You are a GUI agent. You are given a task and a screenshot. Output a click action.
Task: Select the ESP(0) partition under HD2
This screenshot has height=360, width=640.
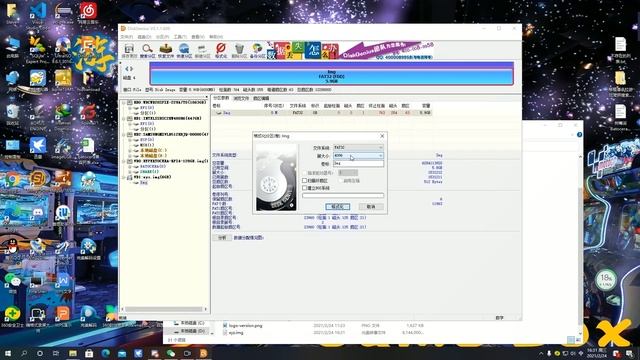pyautogui.click(x=147, y=140)
